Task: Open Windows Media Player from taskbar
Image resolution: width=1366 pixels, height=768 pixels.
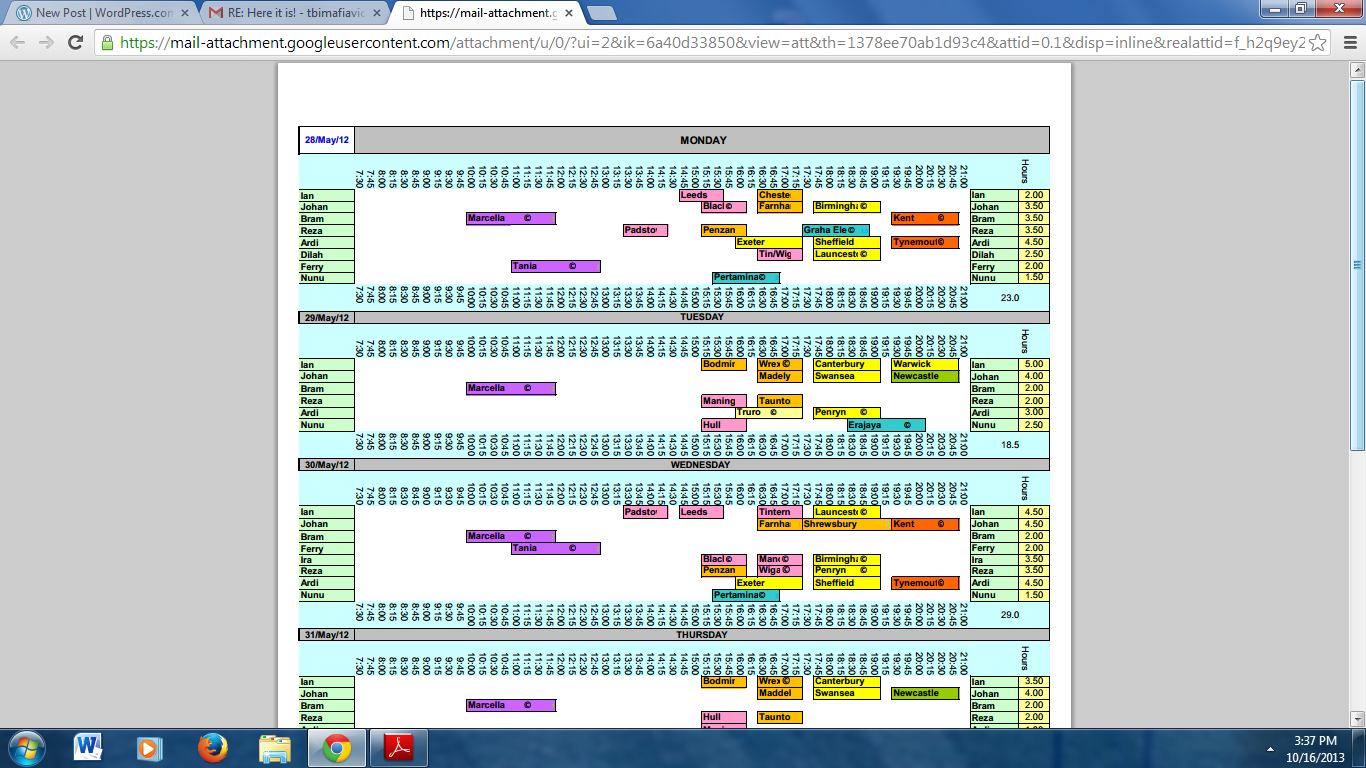Action: click(150, 747)
